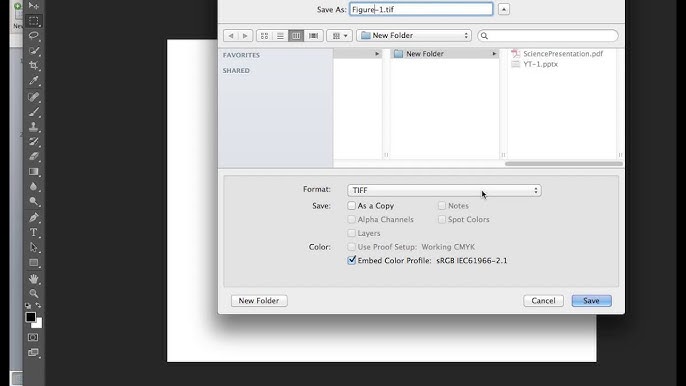This screenshot has height=386, width=686.
Task: Open the white background color picker
Action: coord(38,325)
